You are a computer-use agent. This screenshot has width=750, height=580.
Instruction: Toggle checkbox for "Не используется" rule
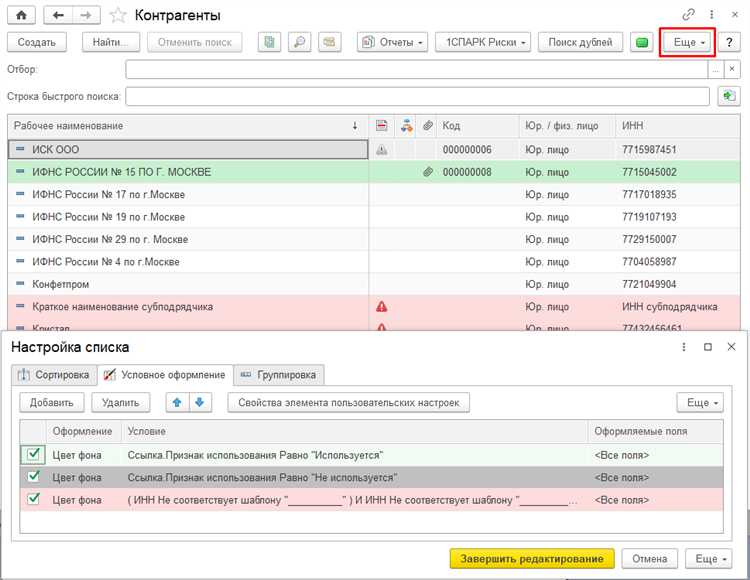click(31, 477)
